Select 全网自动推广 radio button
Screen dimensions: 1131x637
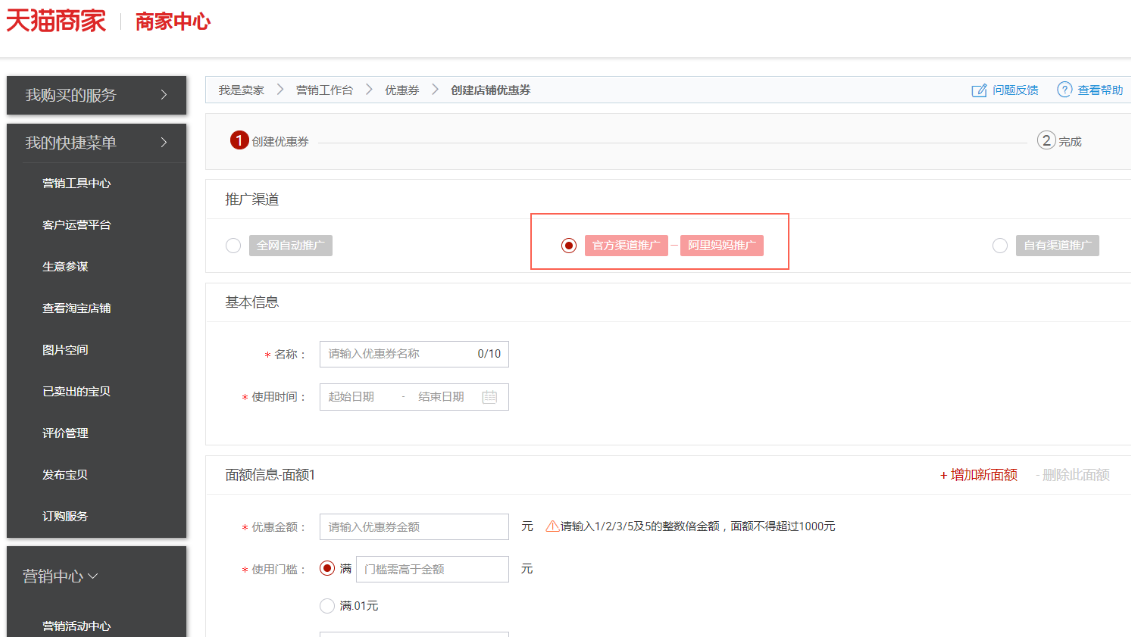[x=233, y=246]
